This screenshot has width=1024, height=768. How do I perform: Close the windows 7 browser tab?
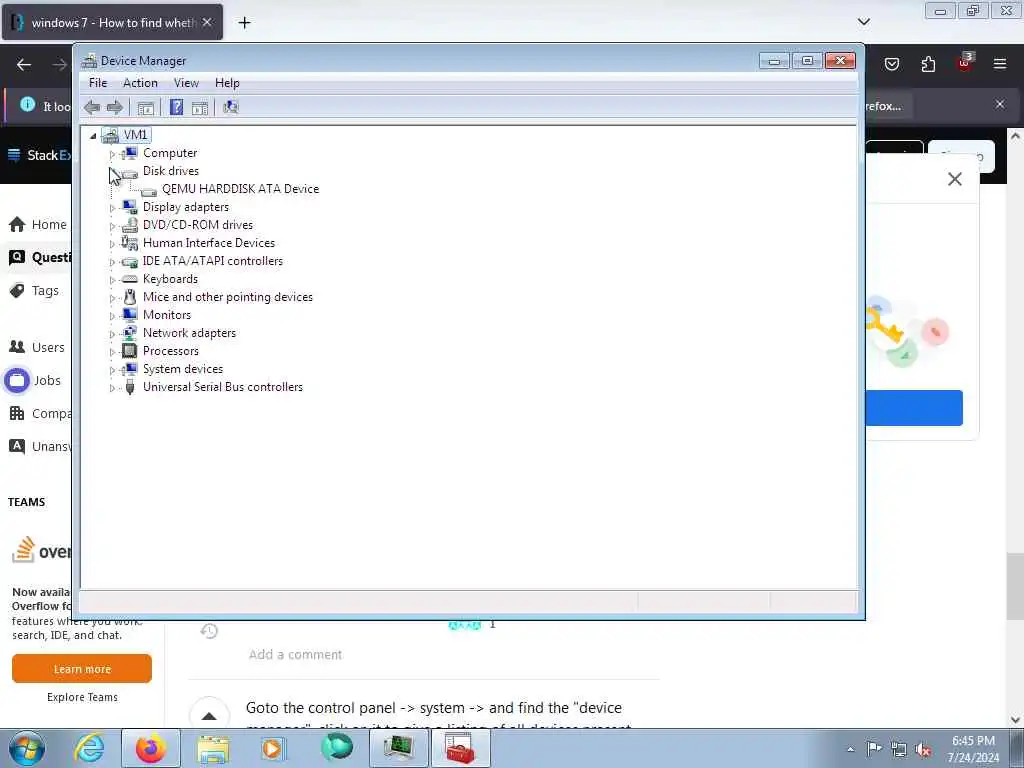click(x=207, y=22)
